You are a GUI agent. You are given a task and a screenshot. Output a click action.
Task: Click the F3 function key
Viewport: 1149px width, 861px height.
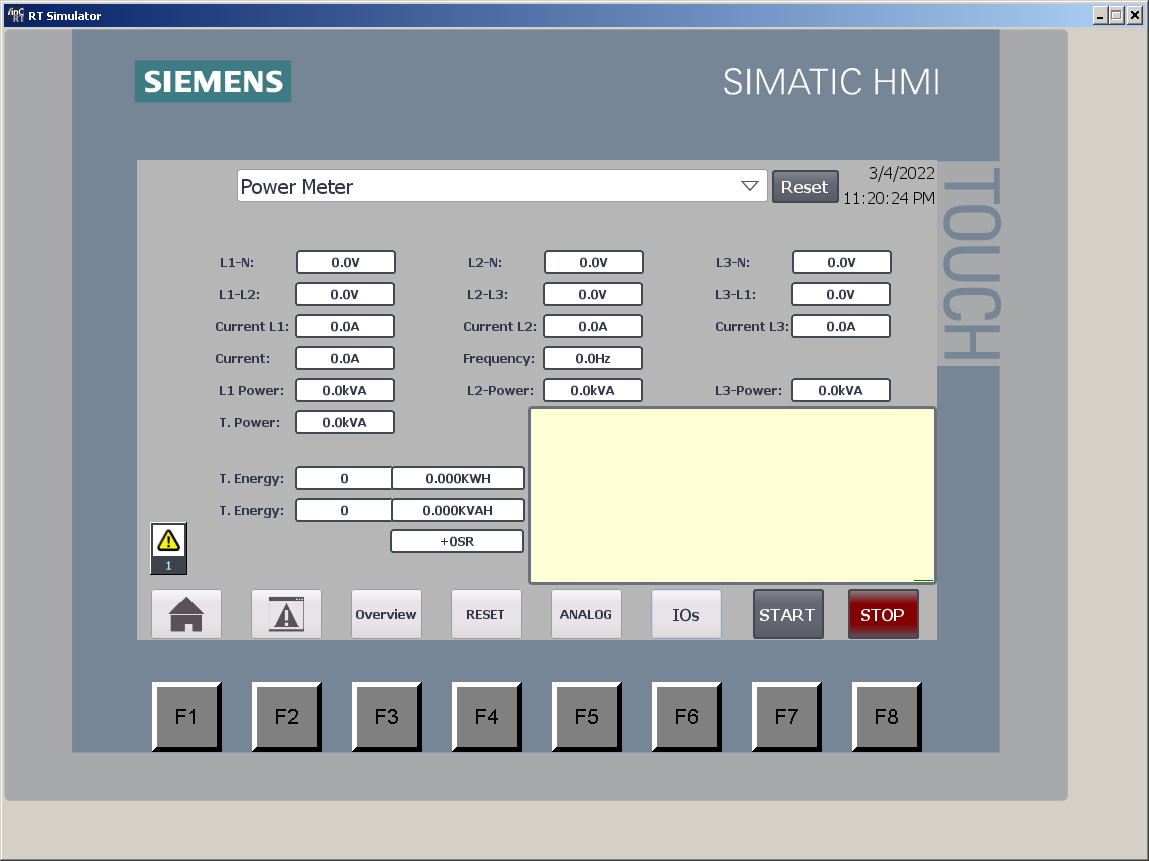[x=386, y=716]
